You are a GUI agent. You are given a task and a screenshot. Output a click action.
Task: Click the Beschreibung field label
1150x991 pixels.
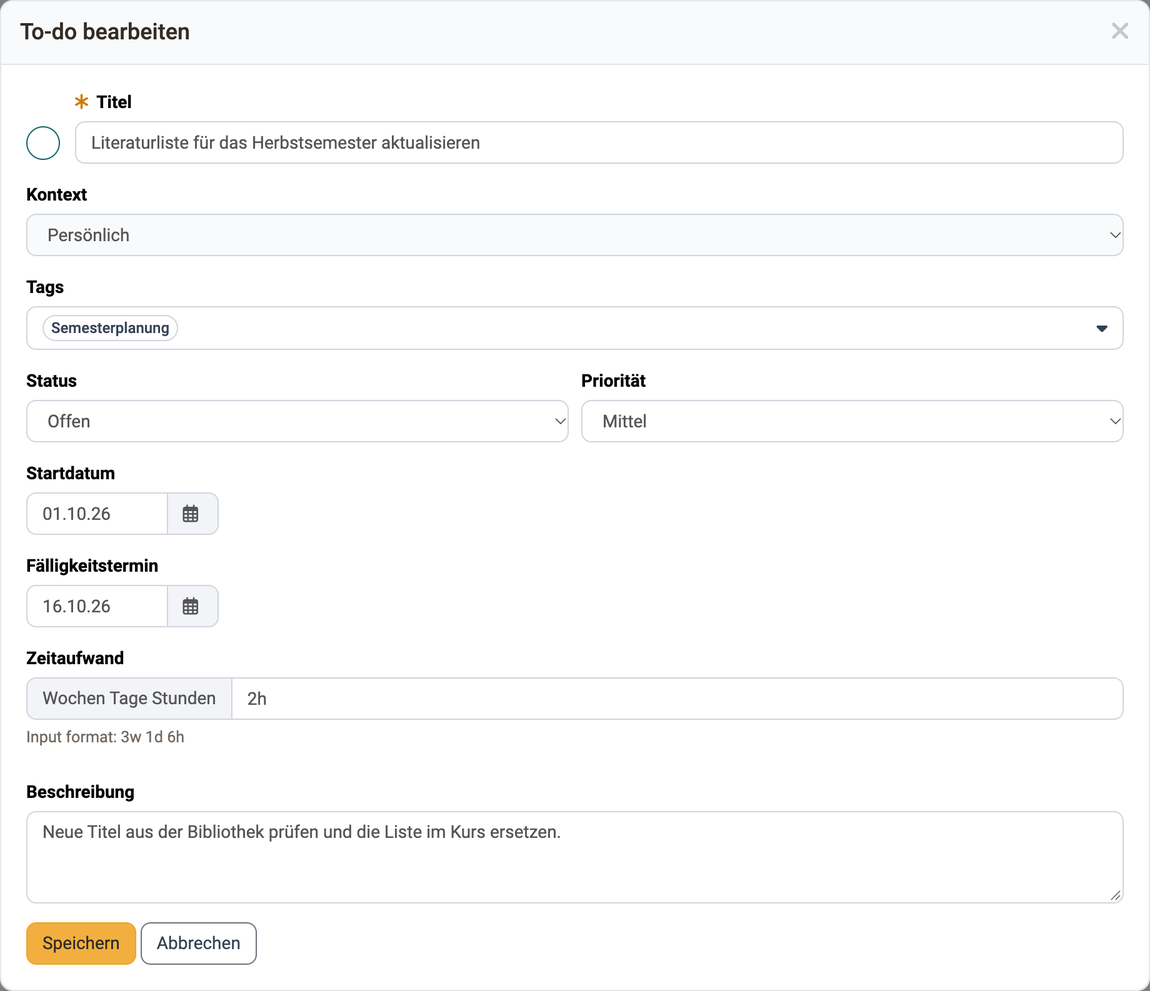[x=81, y=791]
